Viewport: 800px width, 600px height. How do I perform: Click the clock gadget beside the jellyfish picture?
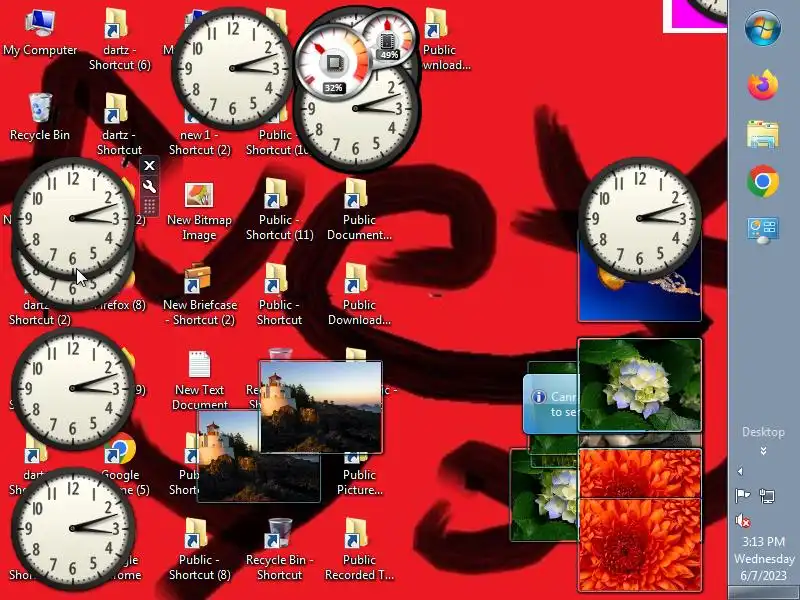tap(640, 218)
